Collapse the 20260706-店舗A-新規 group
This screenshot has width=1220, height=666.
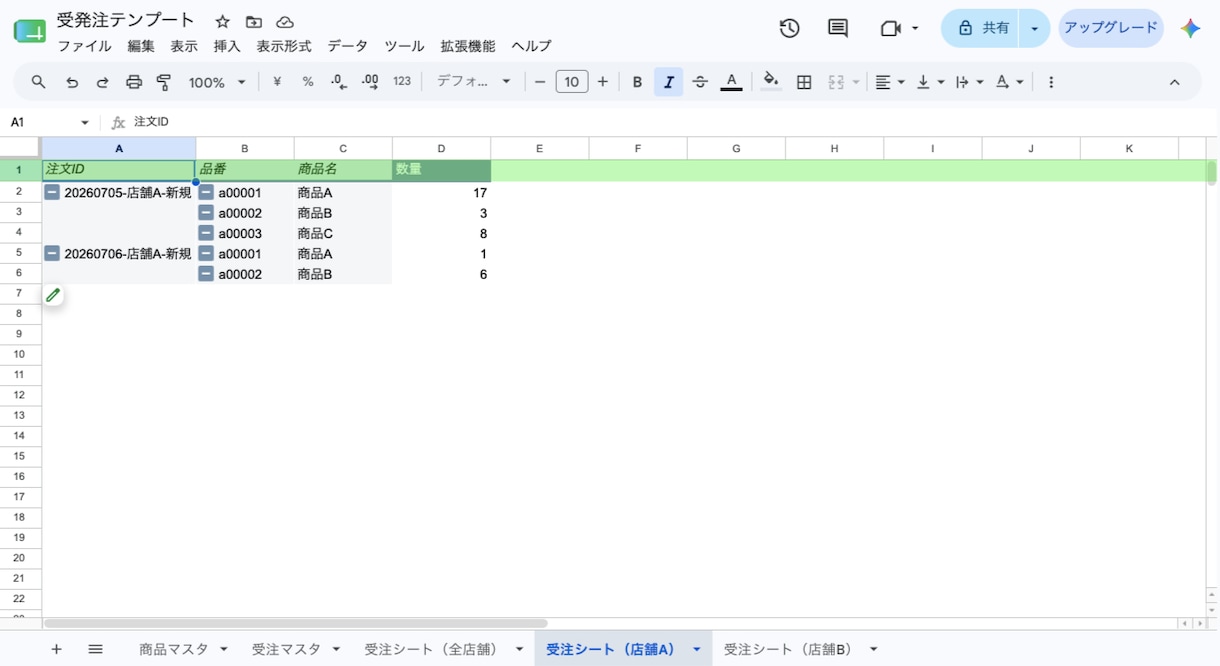tap(52, 253)
